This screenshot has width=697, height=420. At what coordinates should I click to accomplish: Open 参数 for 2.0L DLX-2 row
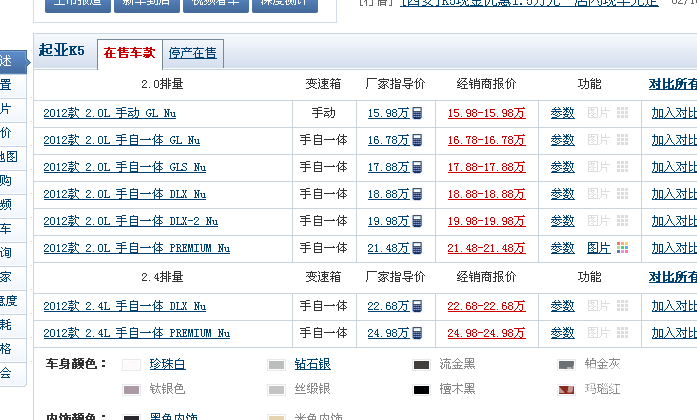coord(563,221)
